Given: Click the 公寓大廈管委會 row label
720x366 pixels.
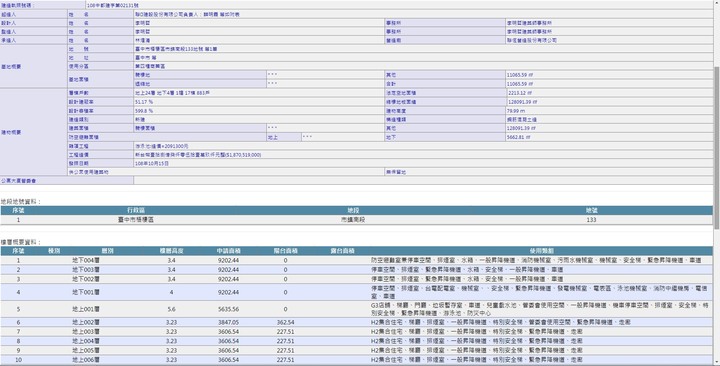Looking at the screenshot, I should coord(18,181).
